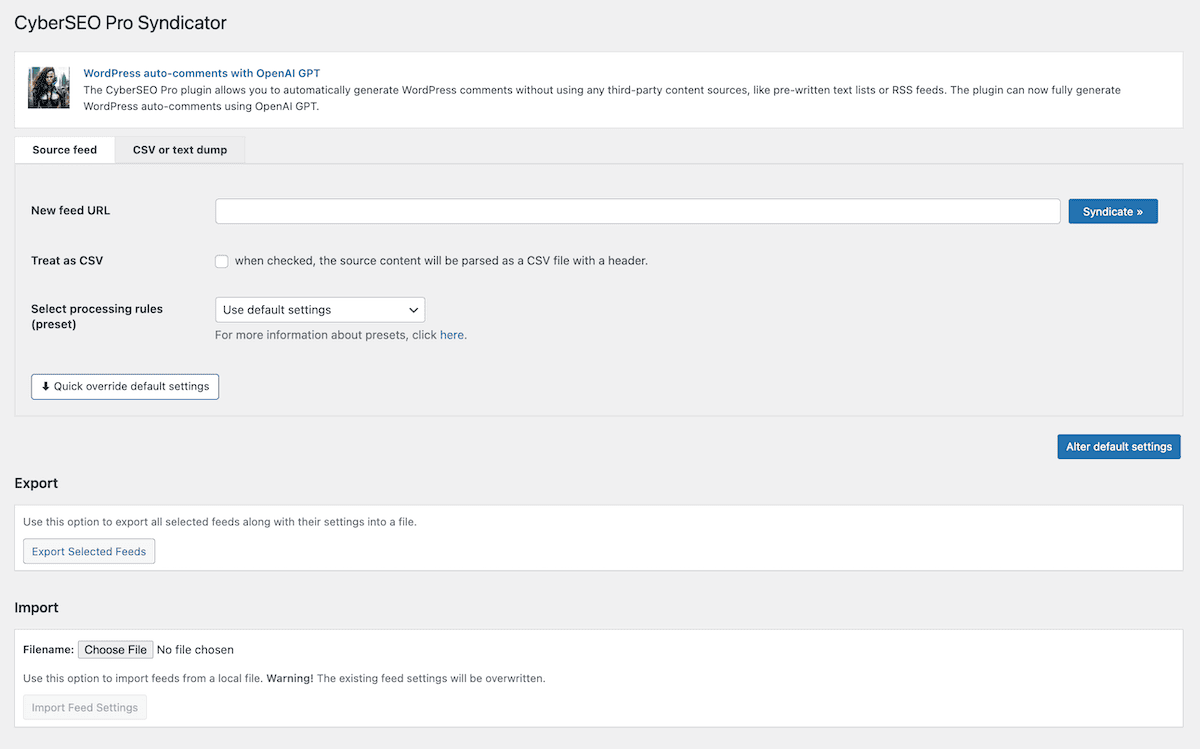Click Choose File for import
Screen dimensions: 1200x749
(115, 650)
